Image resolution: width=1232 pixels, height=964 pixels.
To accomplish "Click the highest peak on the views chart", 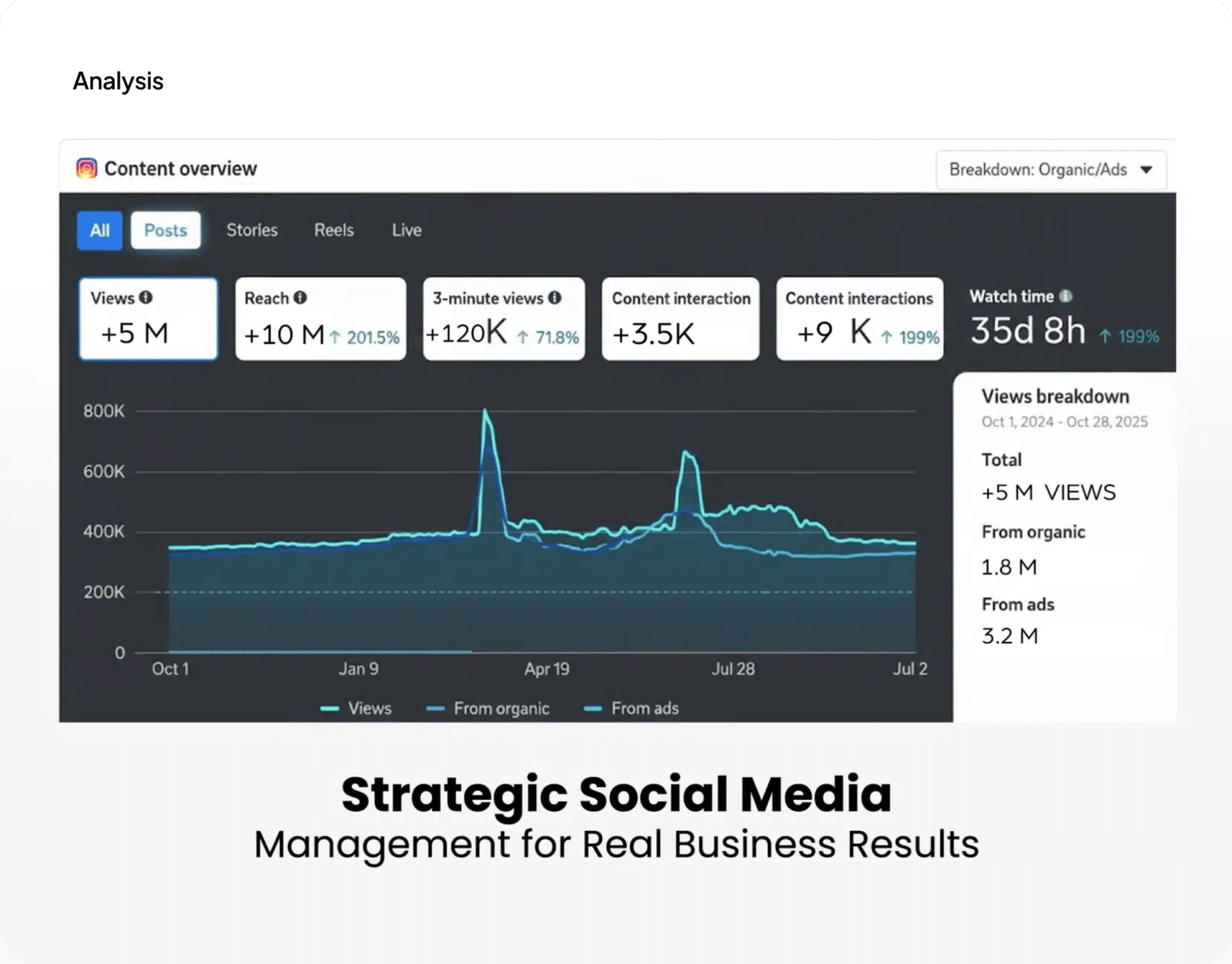I will pyautogui.click(x=485, y=411).
